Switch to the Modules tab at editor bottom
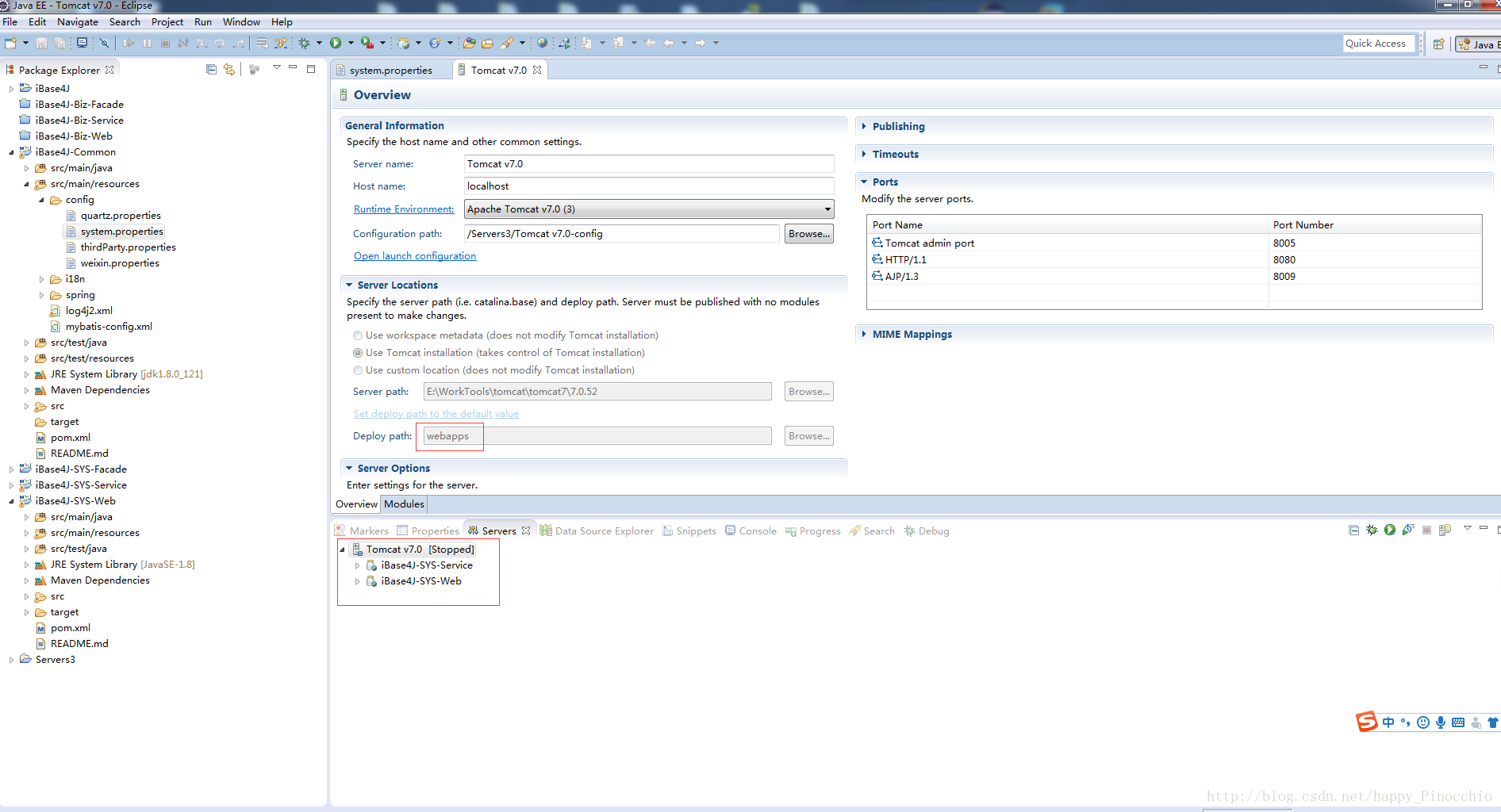This screenshot has height=812, width=1501. pyautogui.click(x=404, y=504)
